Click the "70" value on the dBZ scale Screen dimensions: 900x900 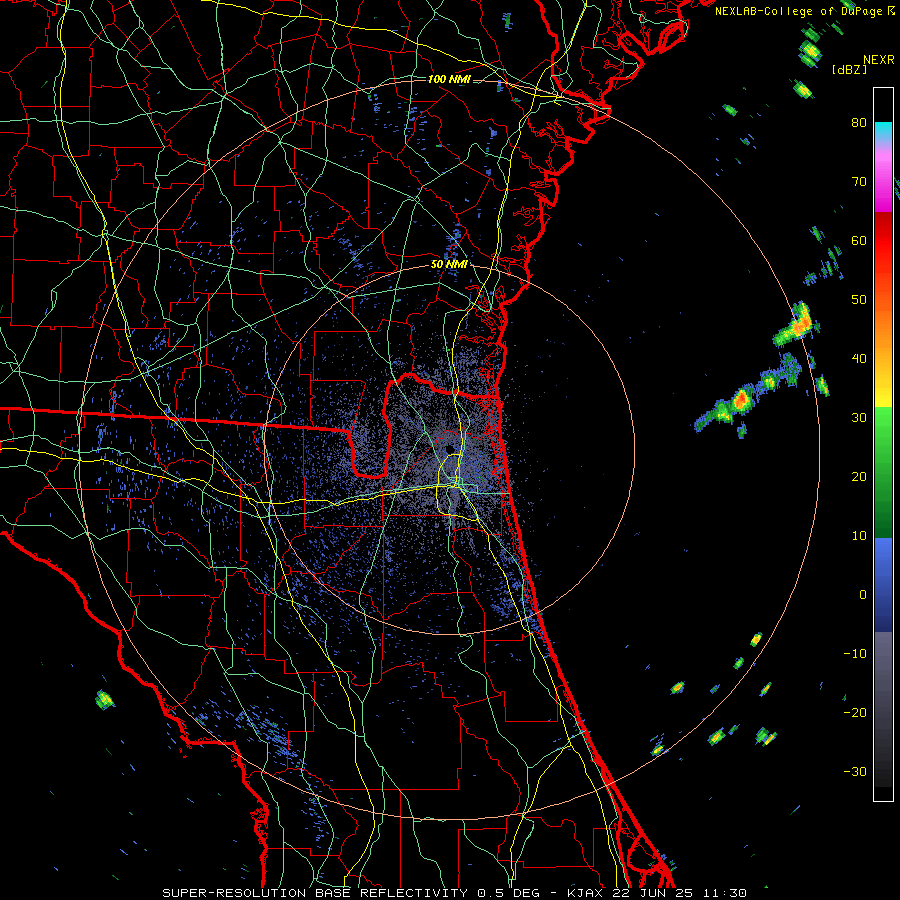tap(859, 181)
